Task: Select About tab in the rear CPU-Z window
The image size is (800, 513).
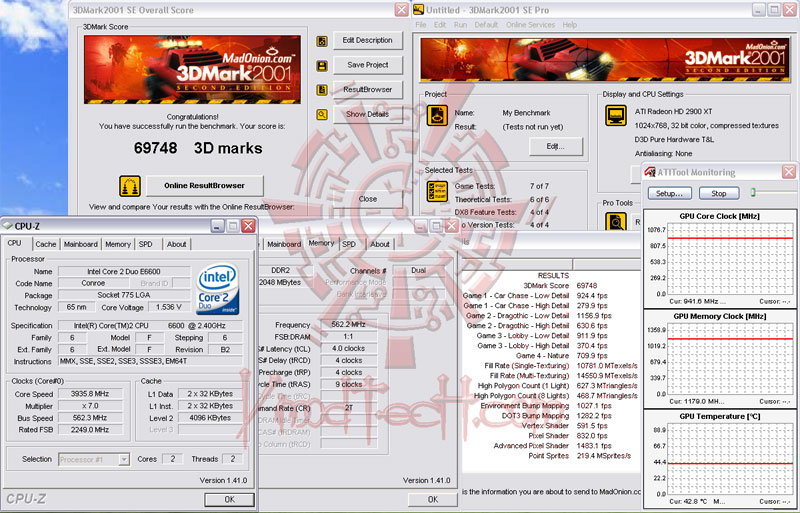Action: 380,244
